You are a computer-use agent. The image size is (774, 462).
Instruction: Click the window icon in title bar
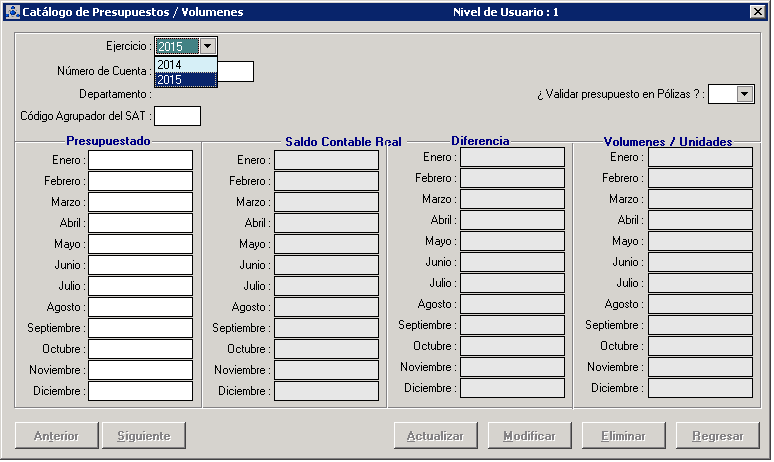[x=13, y=12]
